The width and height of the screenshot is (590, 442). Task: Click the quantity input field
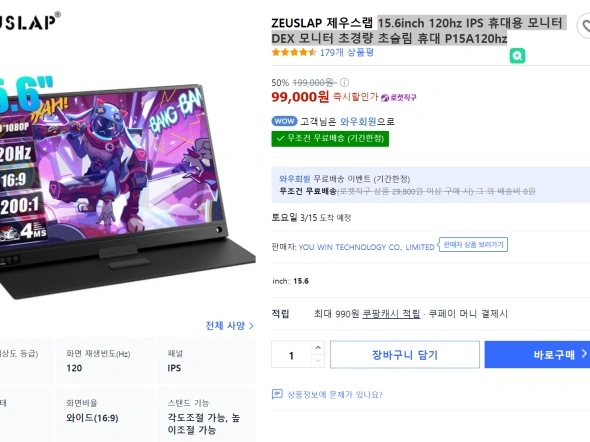coord(292,354)
